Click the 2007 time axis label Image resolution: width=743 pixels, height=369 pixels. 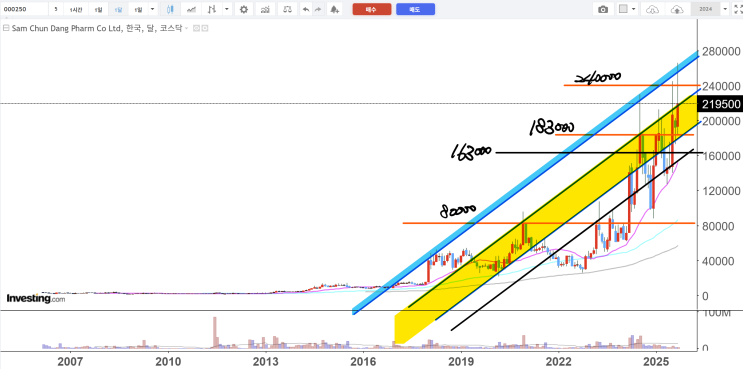(70, 362)
